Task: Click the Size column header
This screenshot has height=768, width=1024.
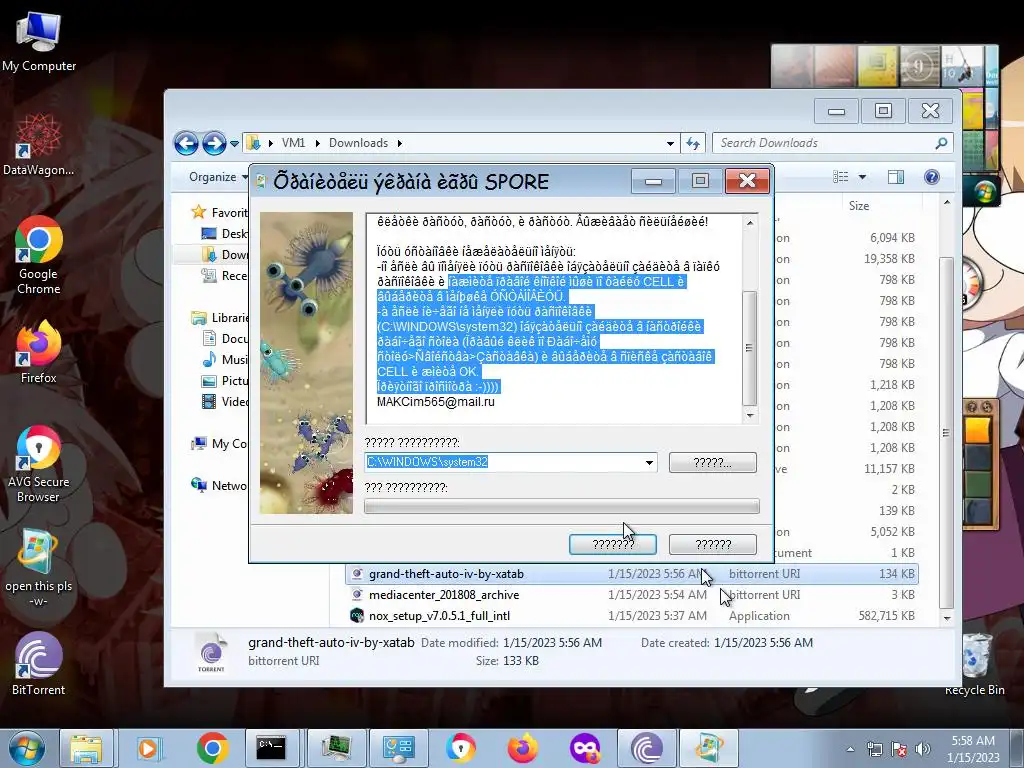Action: (859, 206)
